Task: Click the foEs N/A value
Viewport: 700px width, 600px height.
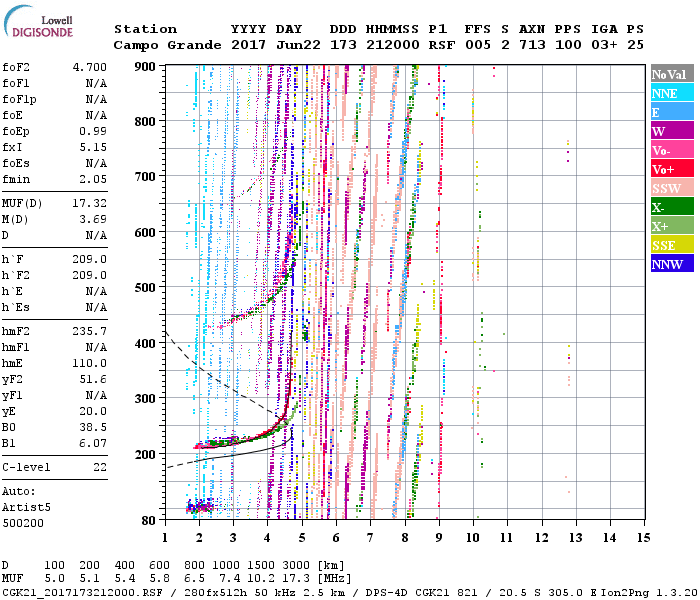Action: [96, 163]
